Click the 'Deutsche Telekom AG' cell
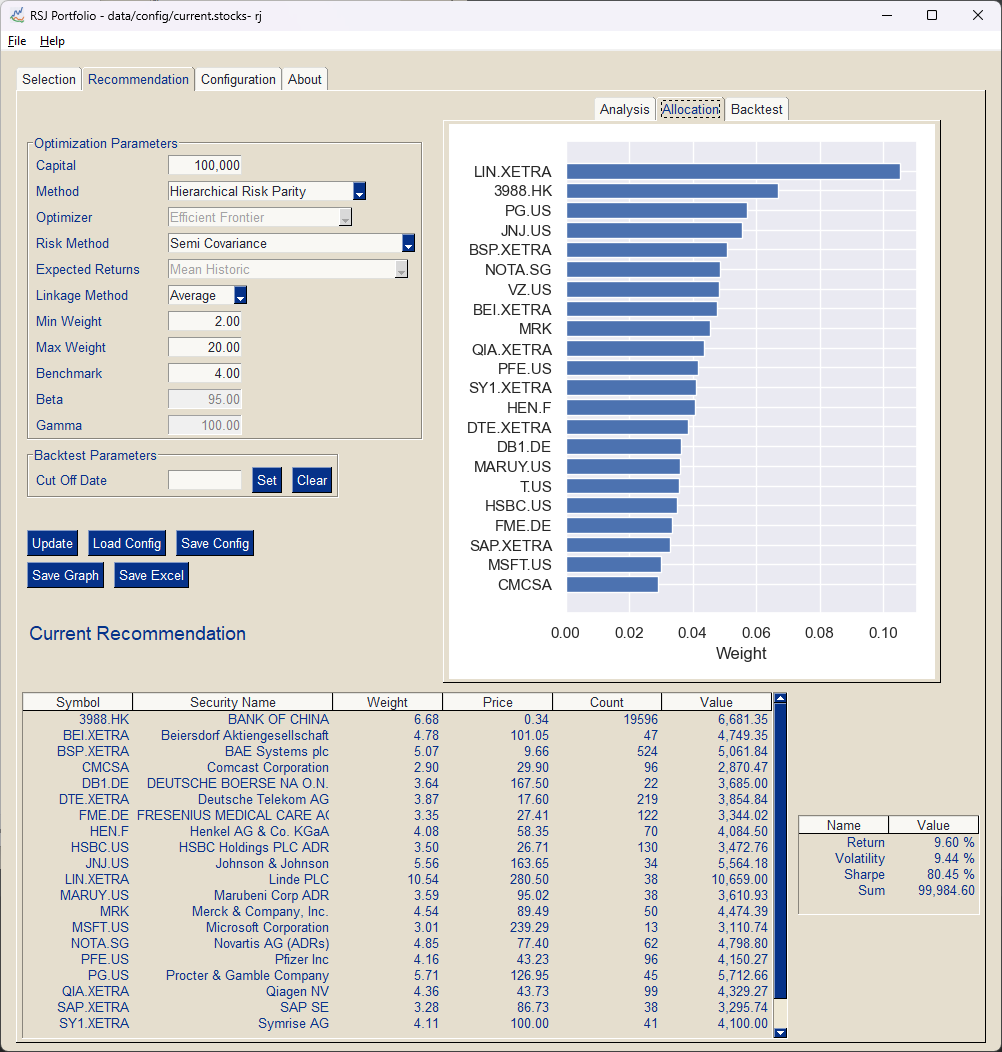Screen dimensions: 1002x1052 pyautogui.click(x=263, y=799)
